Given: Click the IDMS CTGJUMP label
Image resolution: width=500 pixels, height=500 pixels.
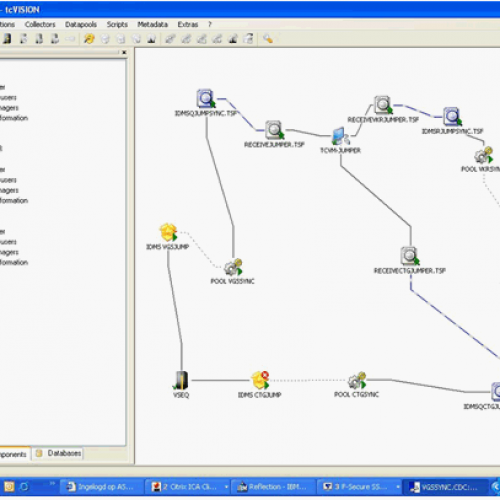Looking at the screenshot, I should tap(260, 395).
